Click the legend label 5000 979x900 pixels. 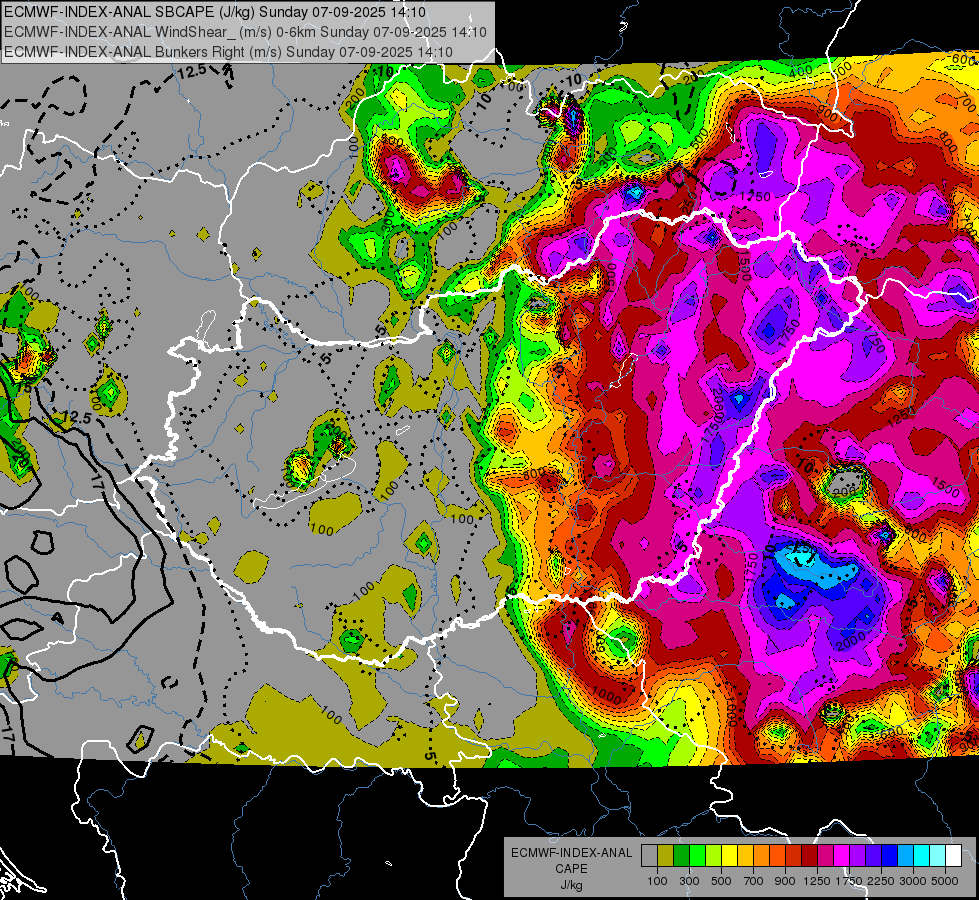pyautogui.click(x=945, y=881)
